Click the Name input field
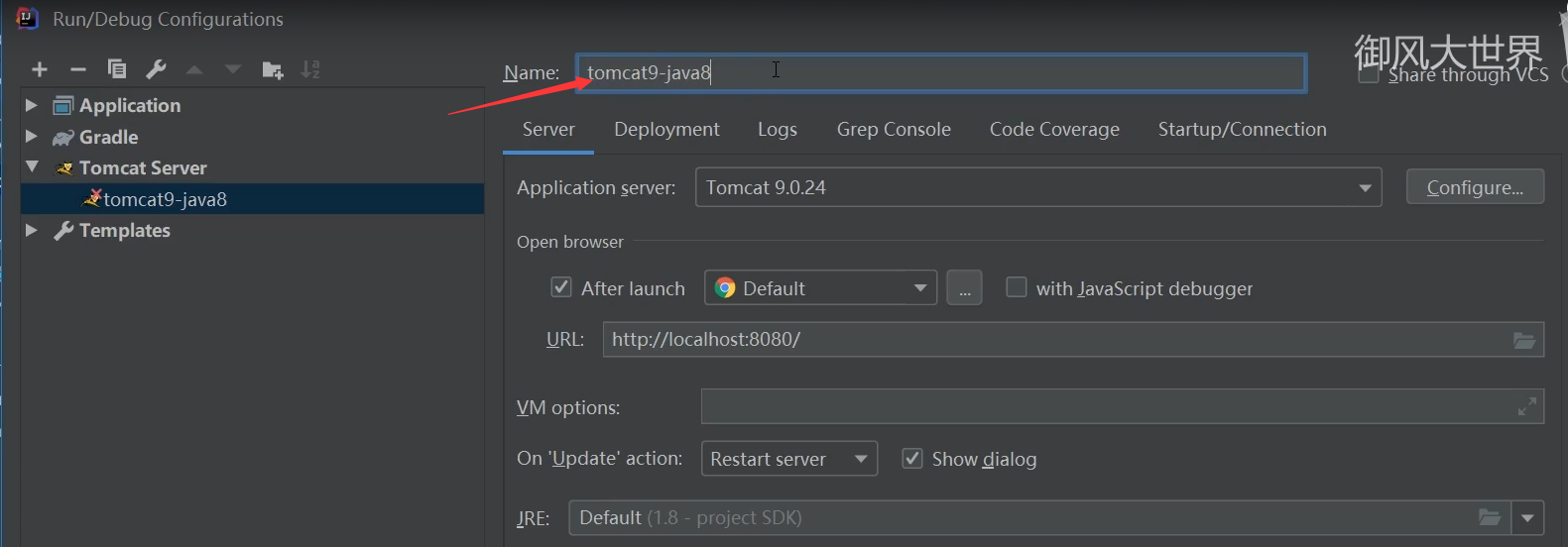Image resolution: width=1568 pixels, height=547 pixels. 940,72
